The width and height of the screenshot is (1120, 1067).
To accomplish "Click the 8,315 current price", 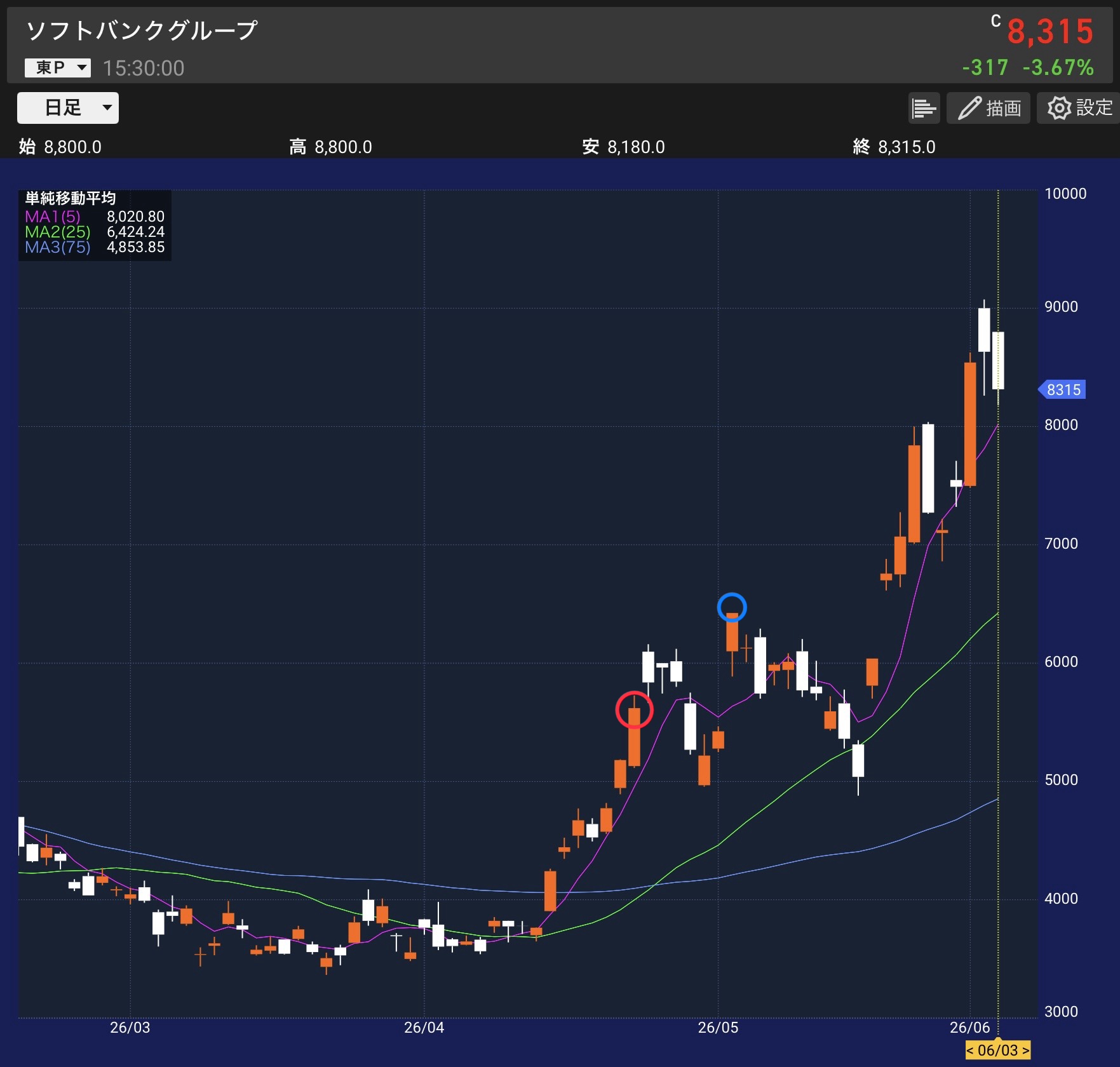I will (1050, 32).
